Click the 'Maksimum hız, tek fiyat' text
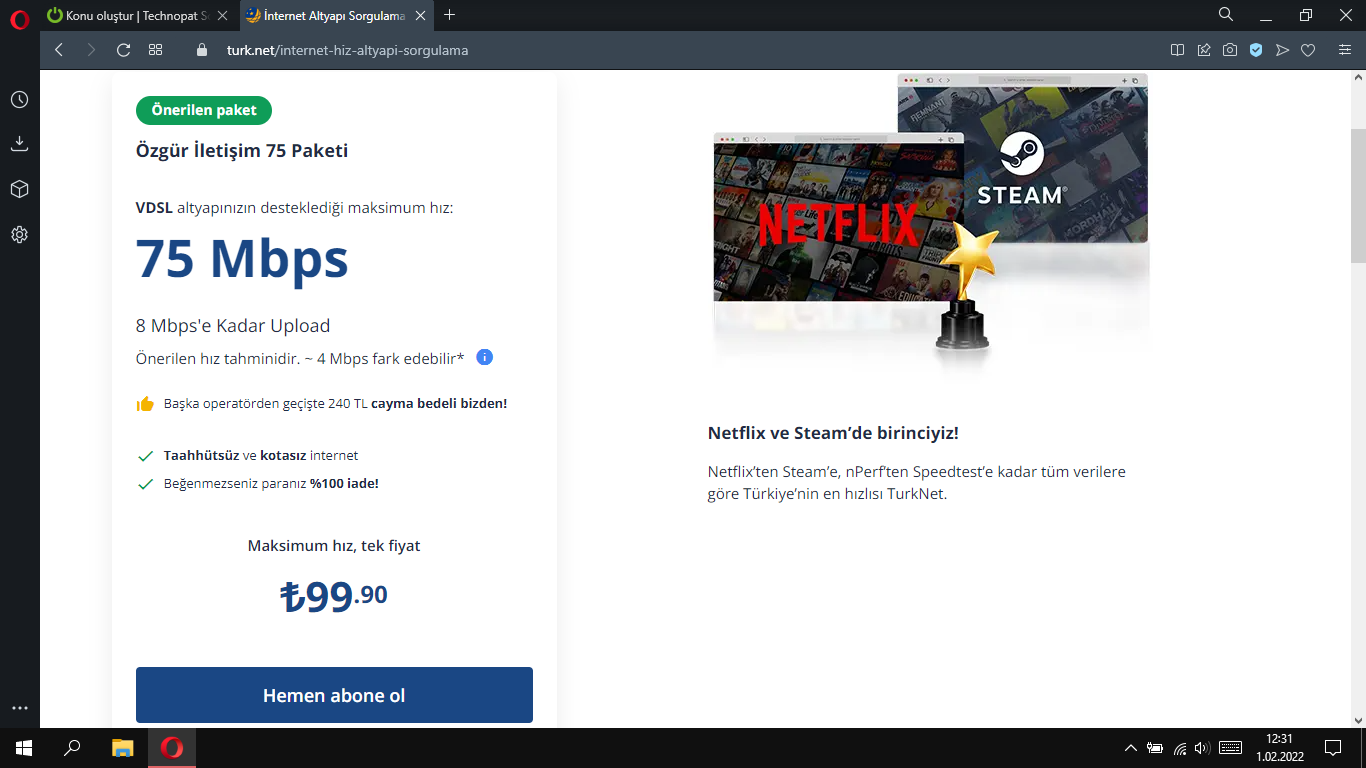The height and width of the screenshot is (768, 1366). coord(334,546)
